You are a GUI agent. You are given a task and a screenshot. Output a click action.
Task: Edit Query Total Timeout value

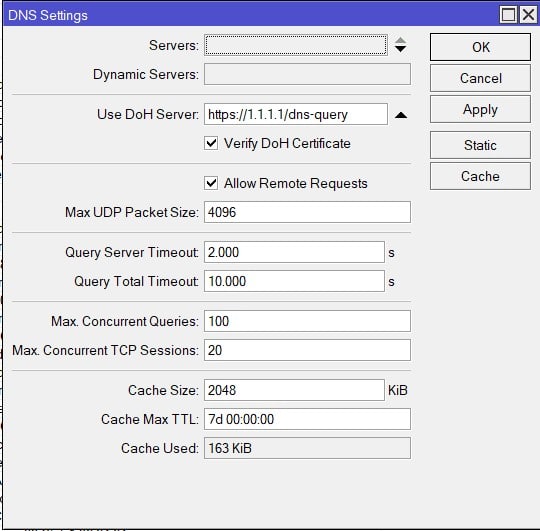coord(294,281)
